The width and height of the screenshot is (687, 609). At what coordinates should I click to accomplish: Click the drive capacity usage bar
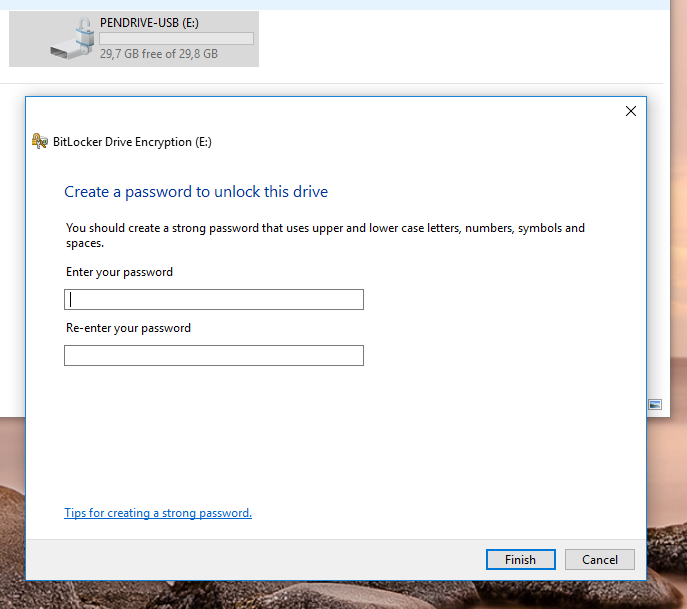pyautogui.click(x=177, y=39)
